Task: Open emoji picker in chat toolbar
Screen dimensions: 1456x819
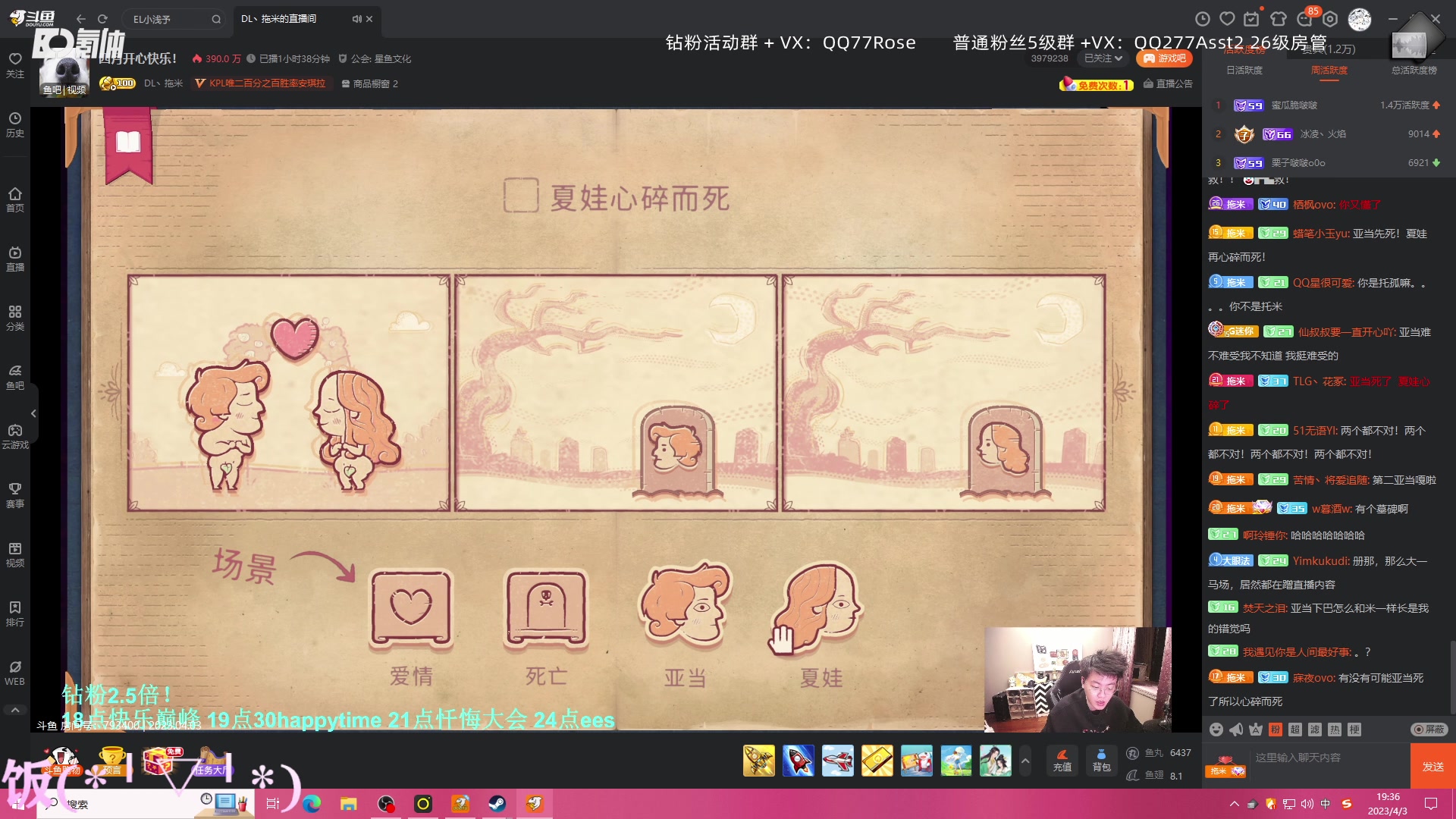Action: pos(1216,729)
